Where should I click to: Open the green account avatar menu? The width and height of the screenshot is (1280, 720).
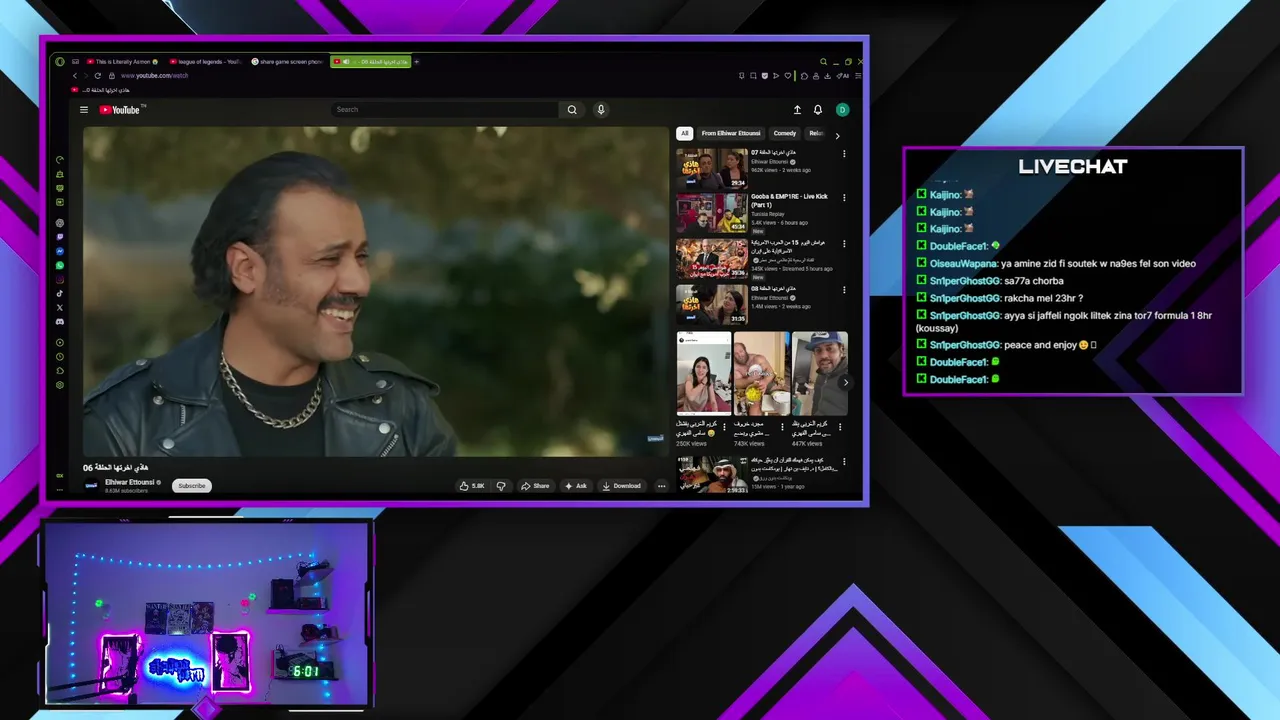(842, 110)
